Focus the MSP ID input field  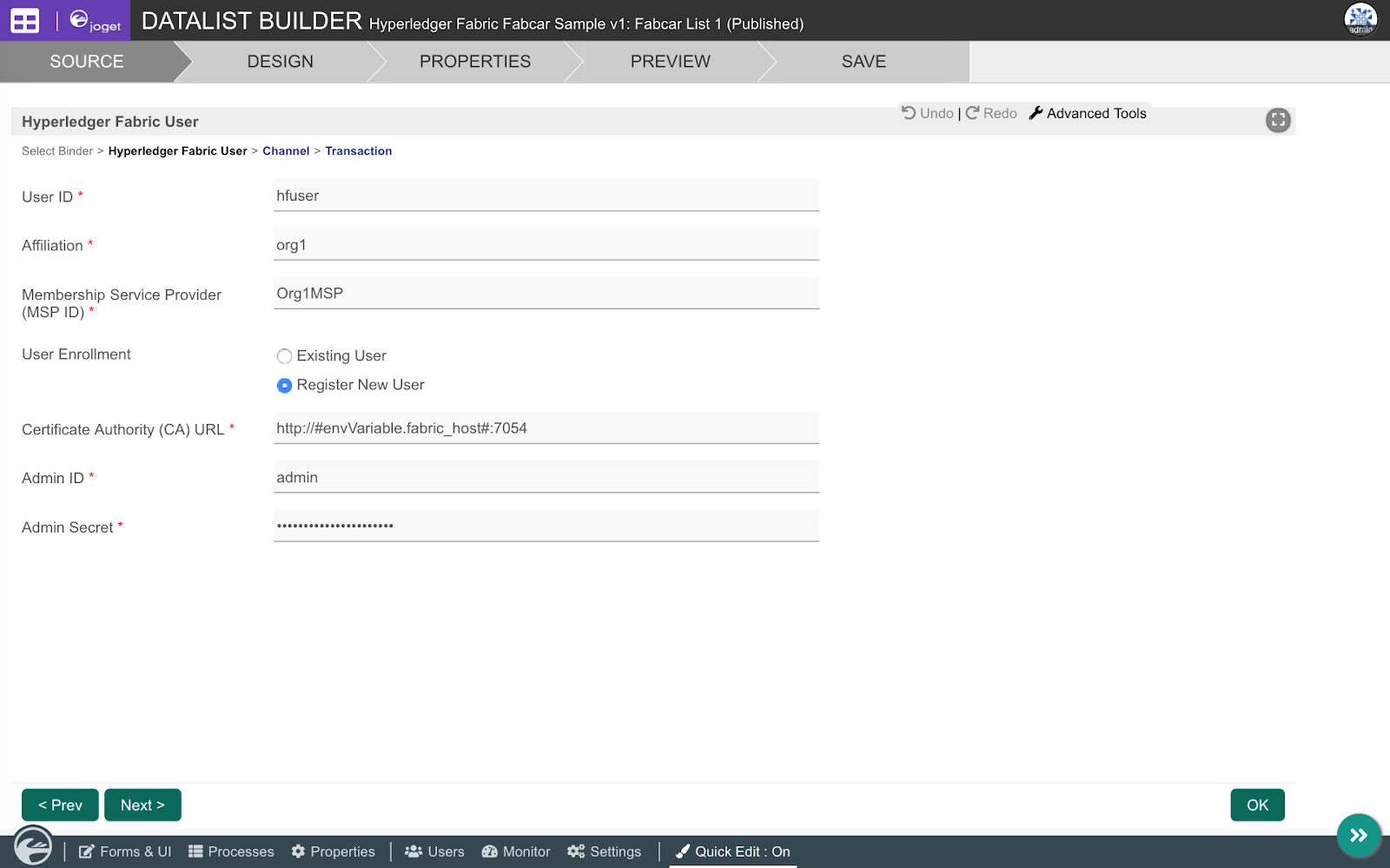[546, 293]
